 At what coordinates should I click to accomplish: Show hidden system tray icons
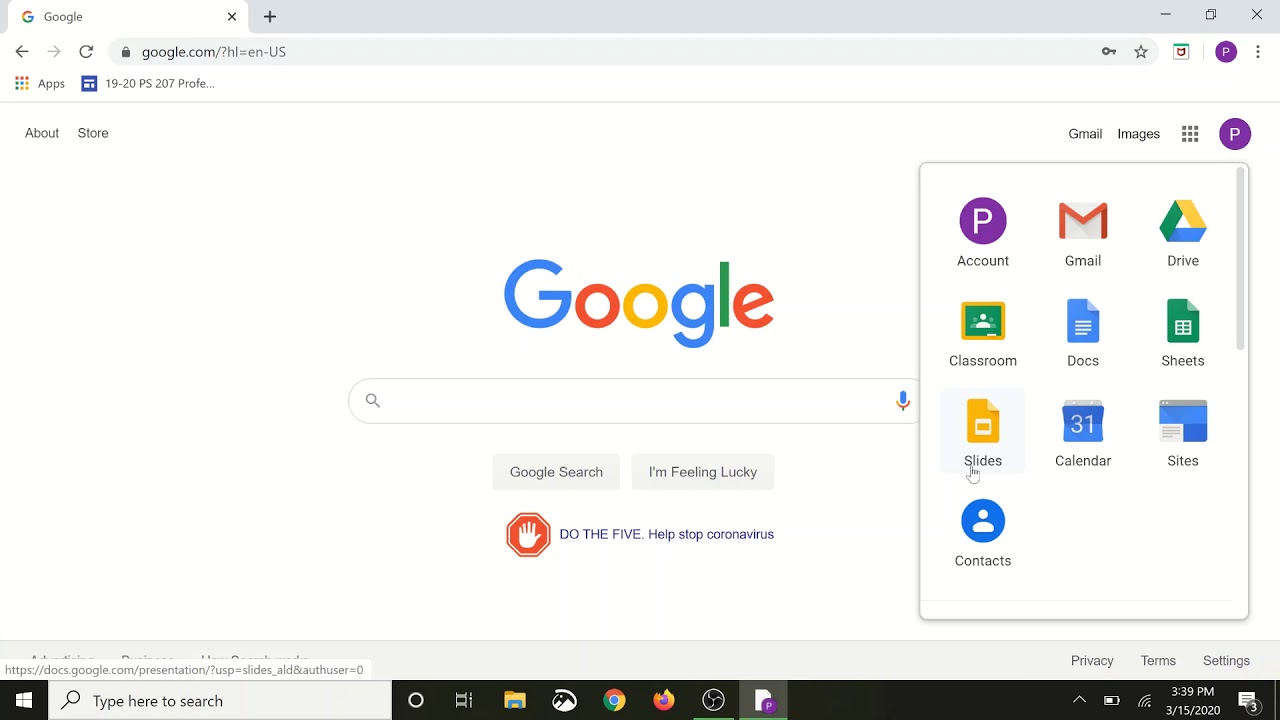(x=1079, y=701)
